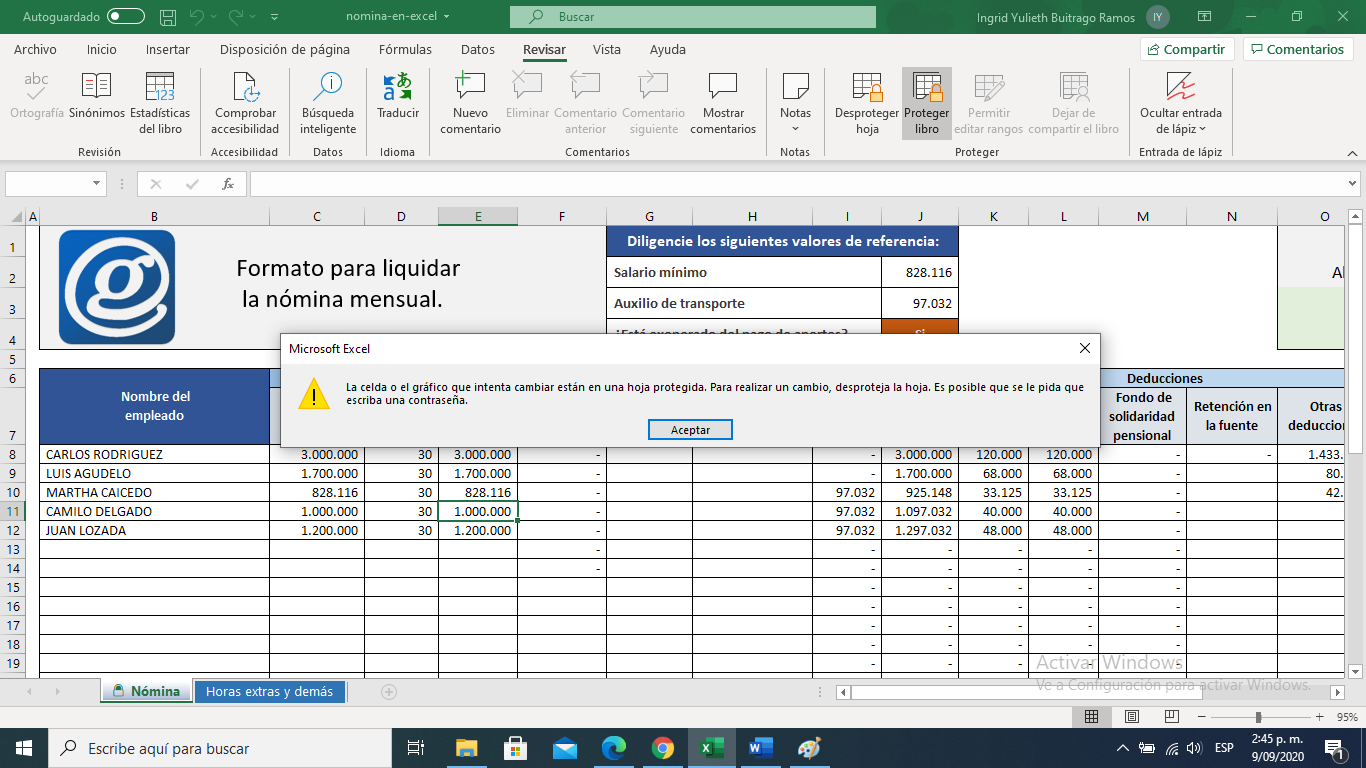The width and height of the screenshot is (1366, 768).
Task: Click the Sinónimos icon in Revisión group
Action: (97, 88)
